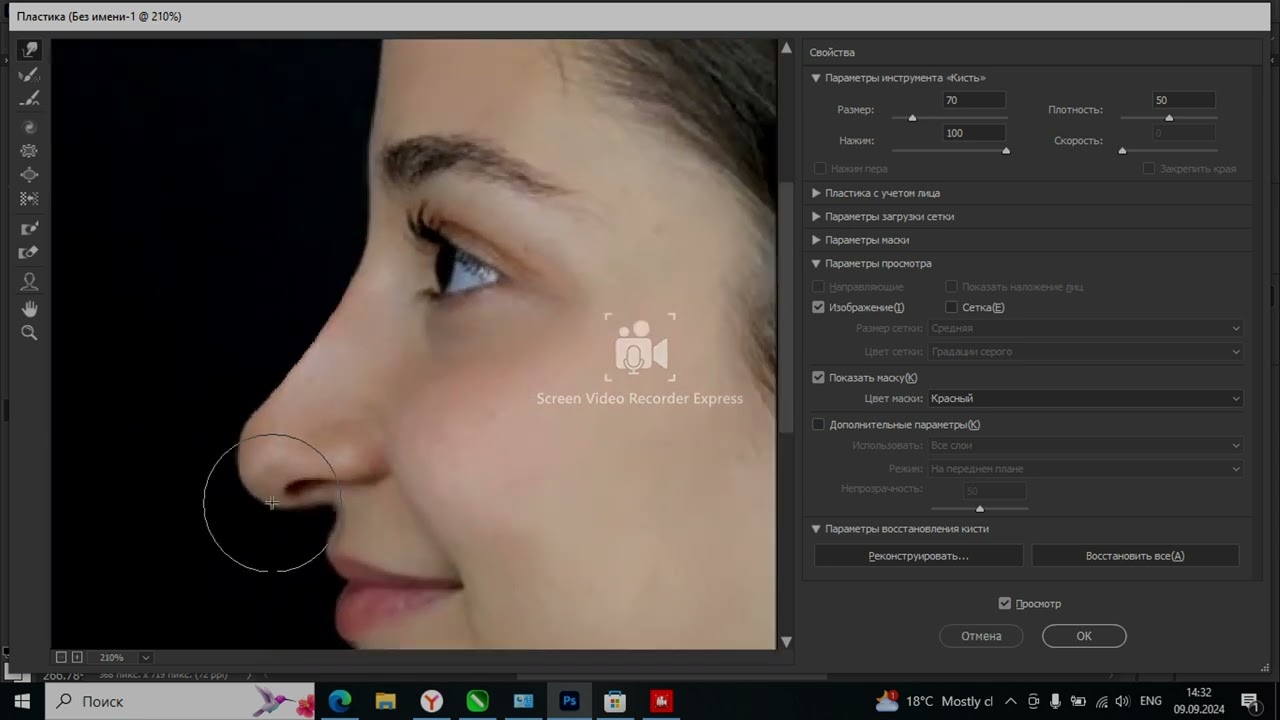Click the Размер brush size slider handle
This screenshot has height=720, width=1280.
tap(912, 118)
